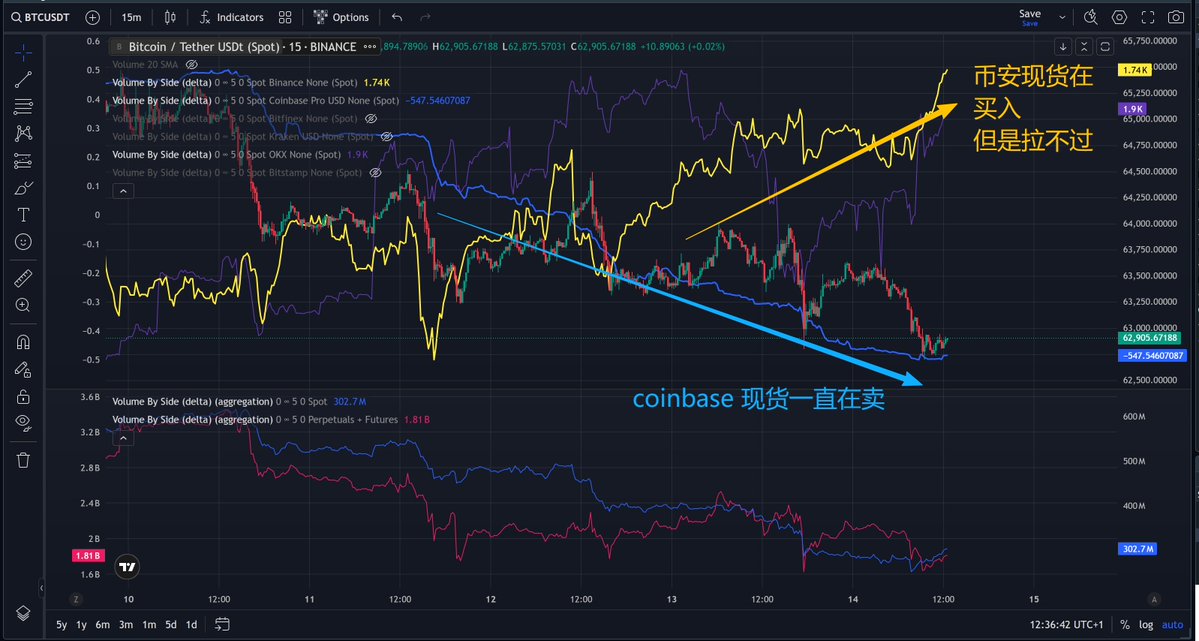Set the date range to 5y

click(x=61, y=624)
